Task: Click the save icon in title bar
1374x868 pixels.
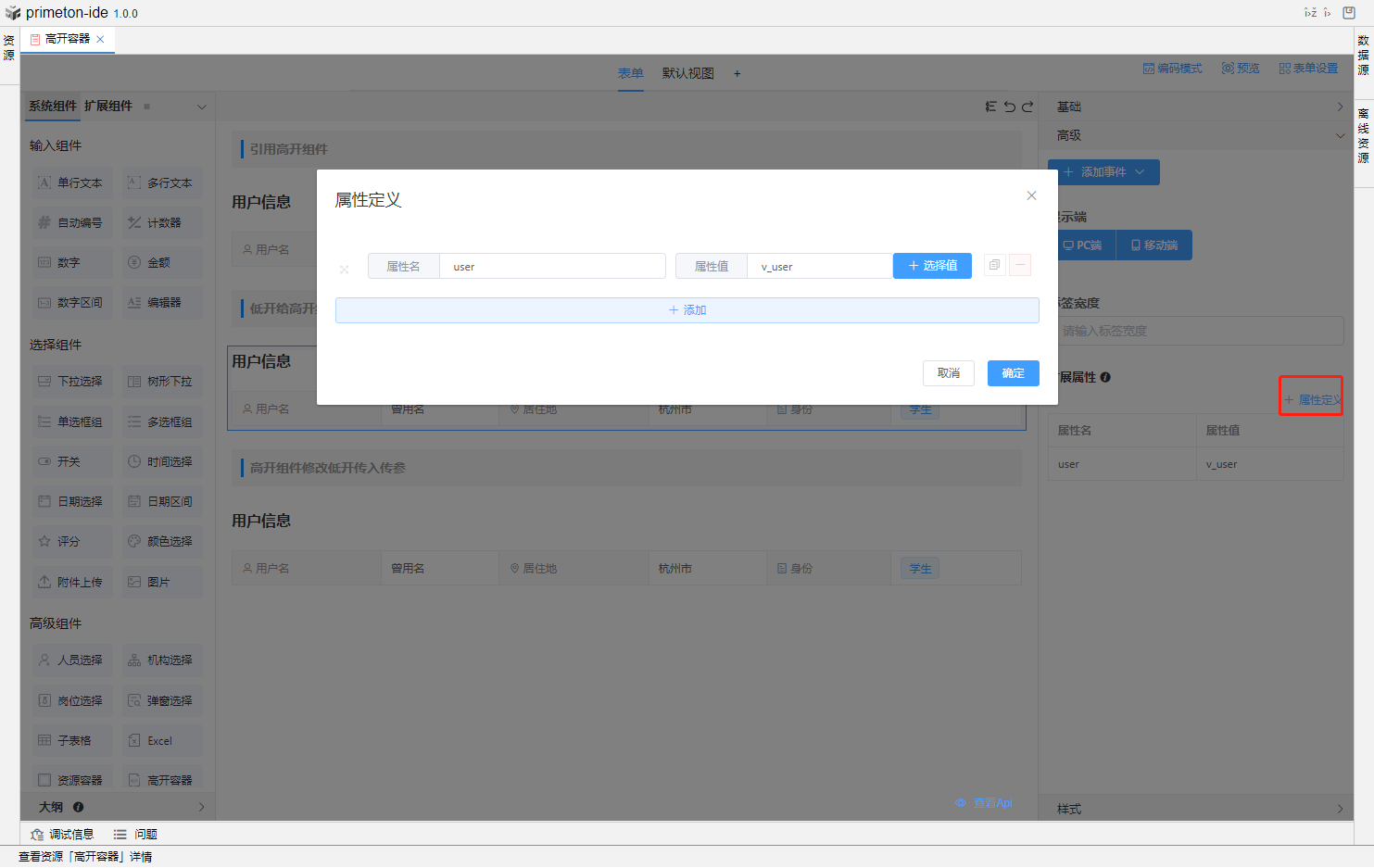Action: 1349,13
